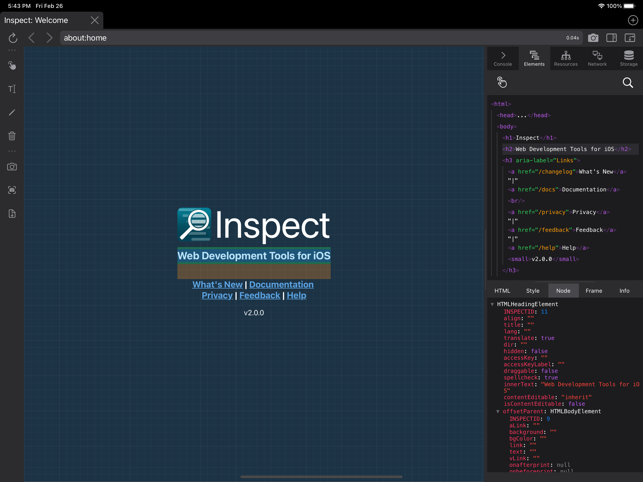Switch to the HTML subtab
Screen dimensions: 643x482
coord(502,290)
